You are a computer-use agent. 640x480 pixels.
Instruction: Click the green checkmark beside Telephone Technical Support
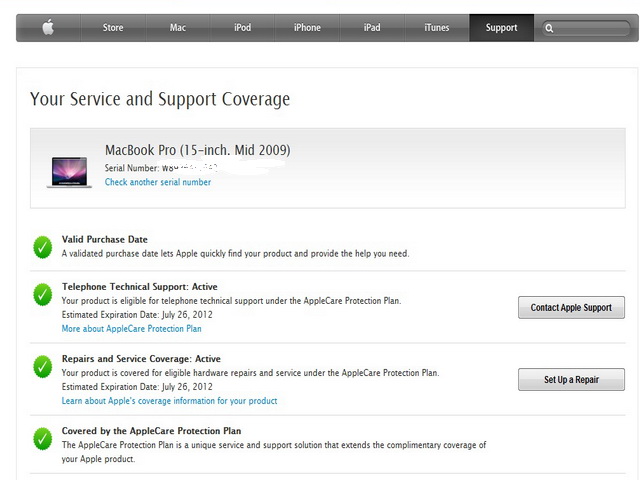(42, 294)
